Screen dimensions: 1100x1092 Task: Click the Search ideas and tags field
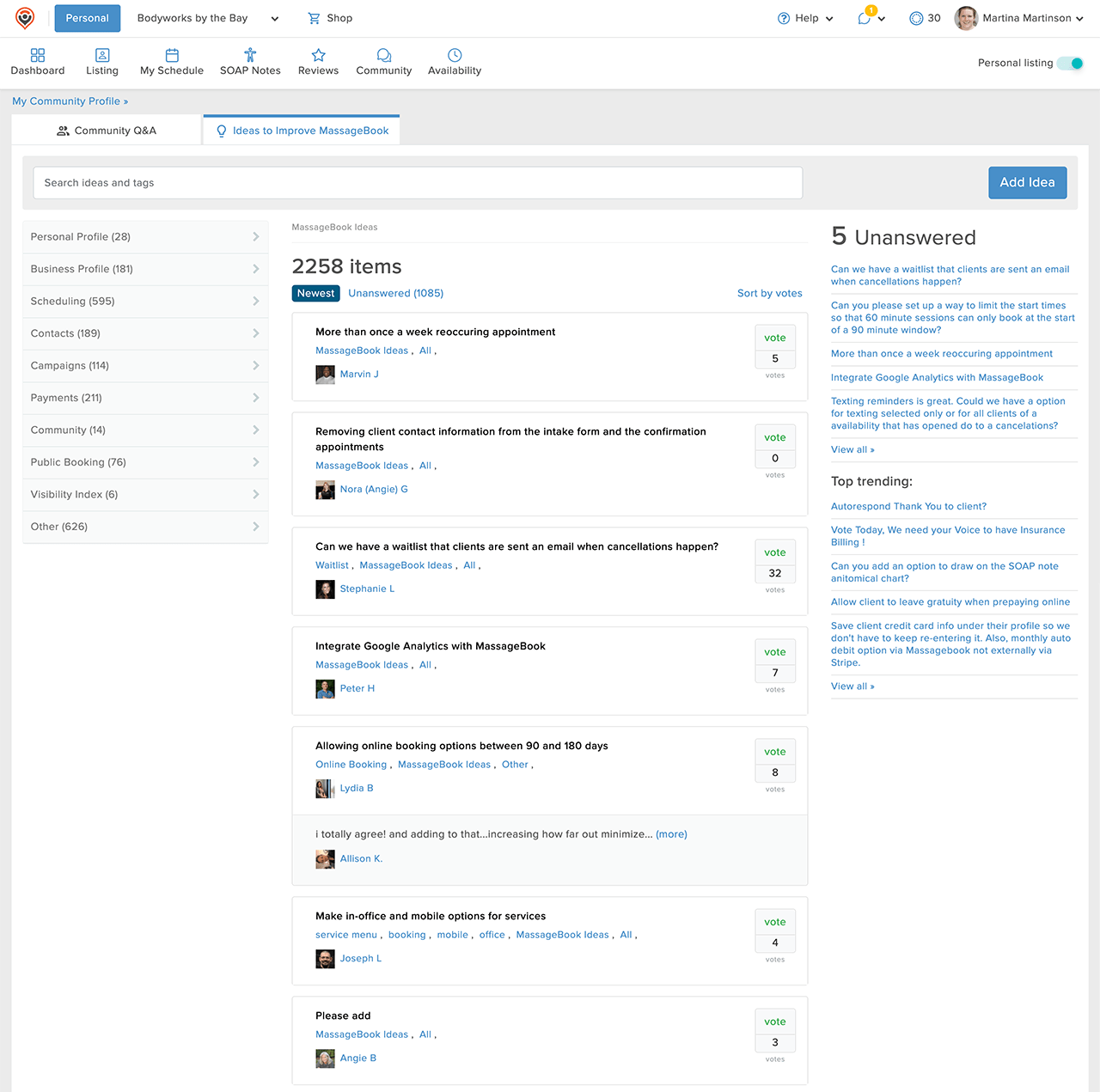tap(418, 183)
